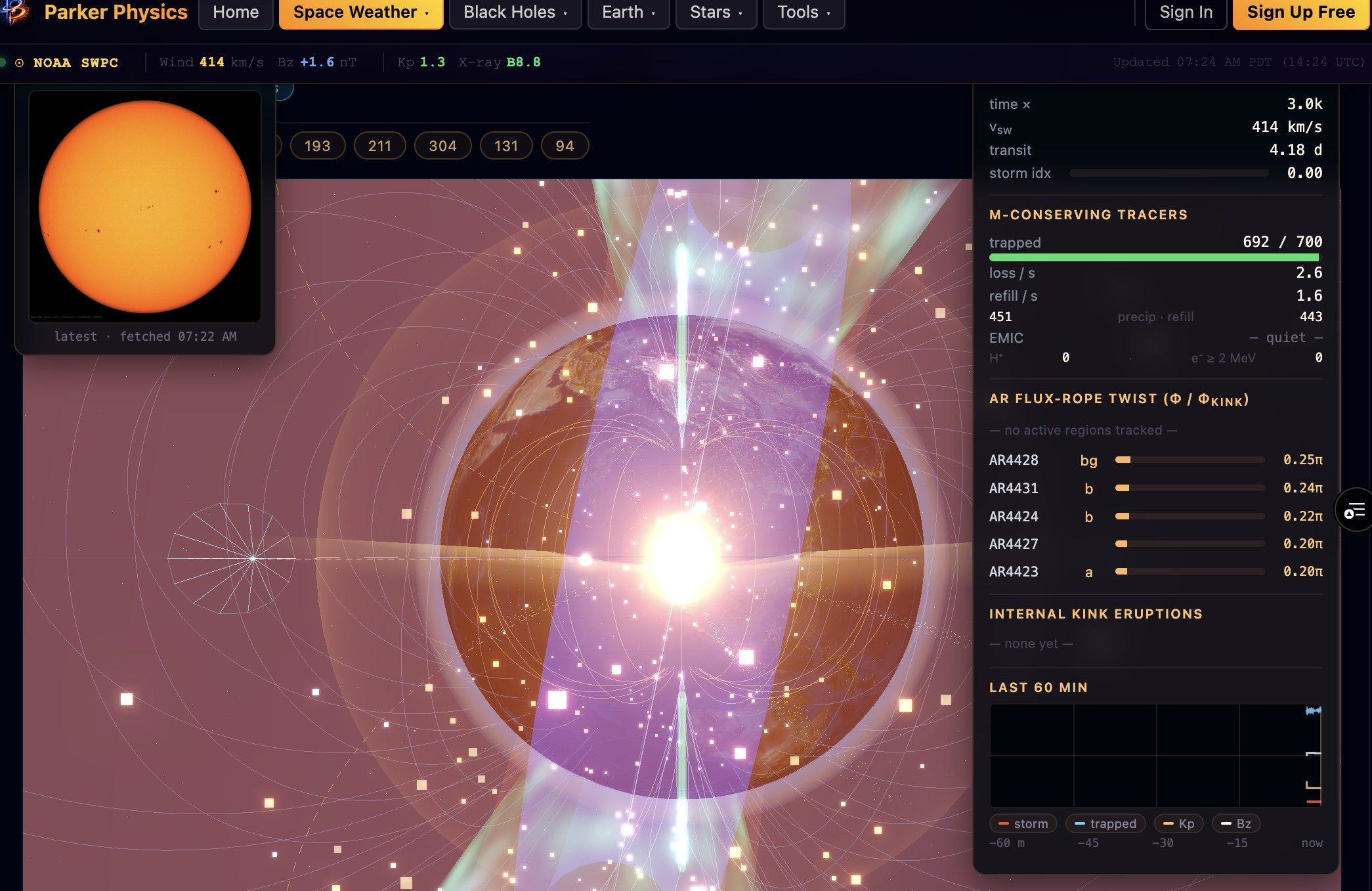Click the AR4424 twist bar
This screenshot has width=1372, height=891.
[1190, 517]
